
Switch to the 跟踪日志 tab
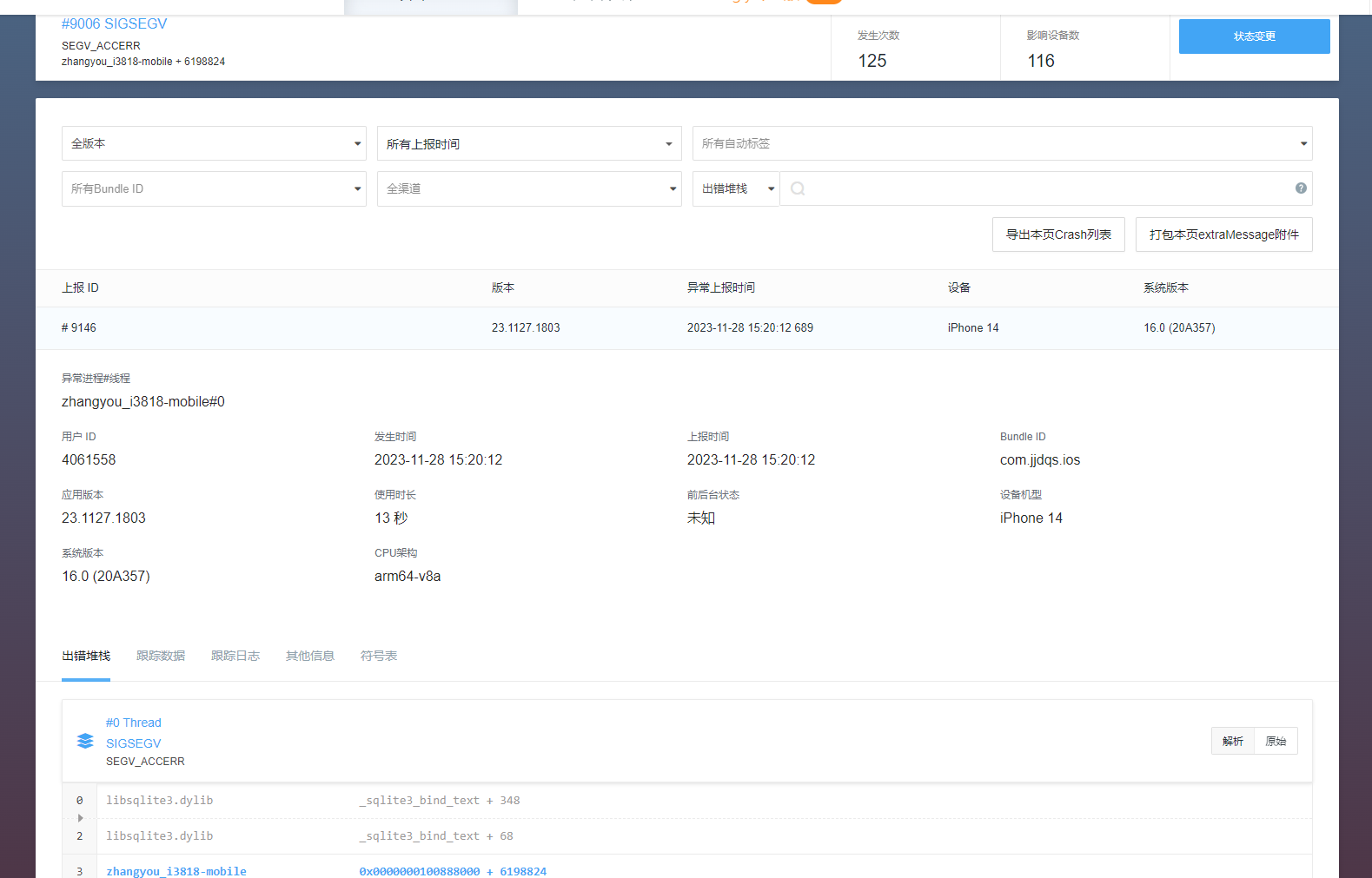click(x=235, y=656)
